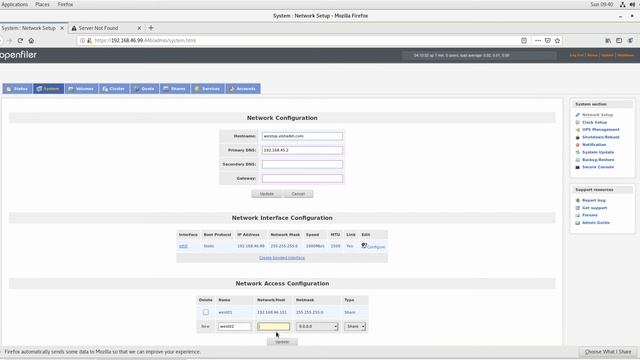The image size is (640, 360).
Task: Click the Pocket save icon in address bar
Action: pyautogui.click(x=548, y=40)
